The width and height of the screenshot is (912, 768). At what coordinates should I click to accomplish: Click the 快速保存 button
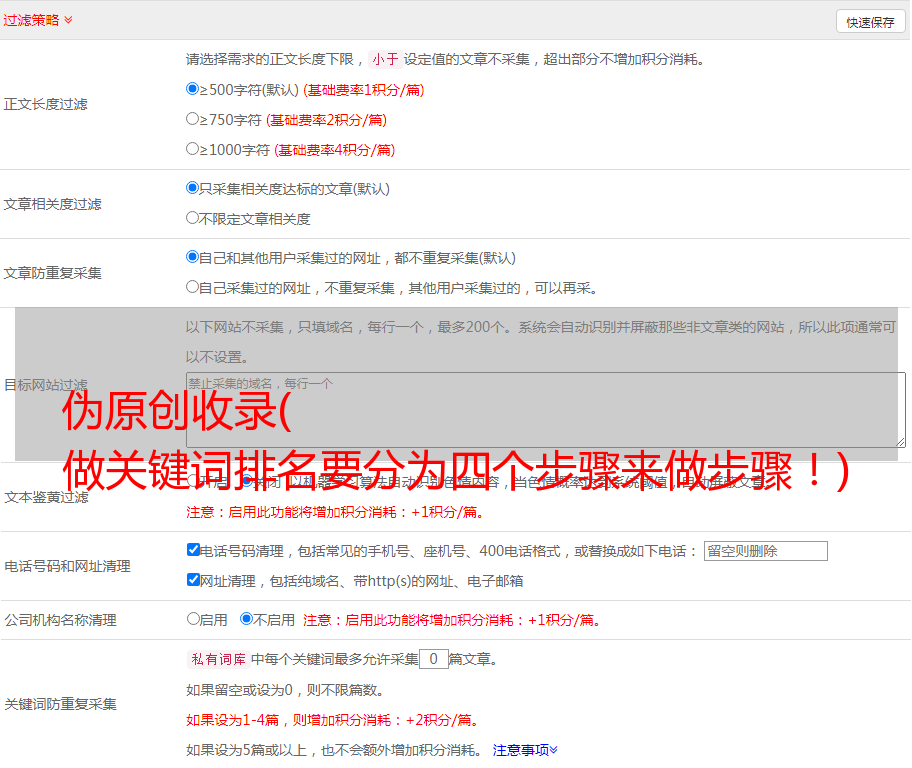pos(870,22)
